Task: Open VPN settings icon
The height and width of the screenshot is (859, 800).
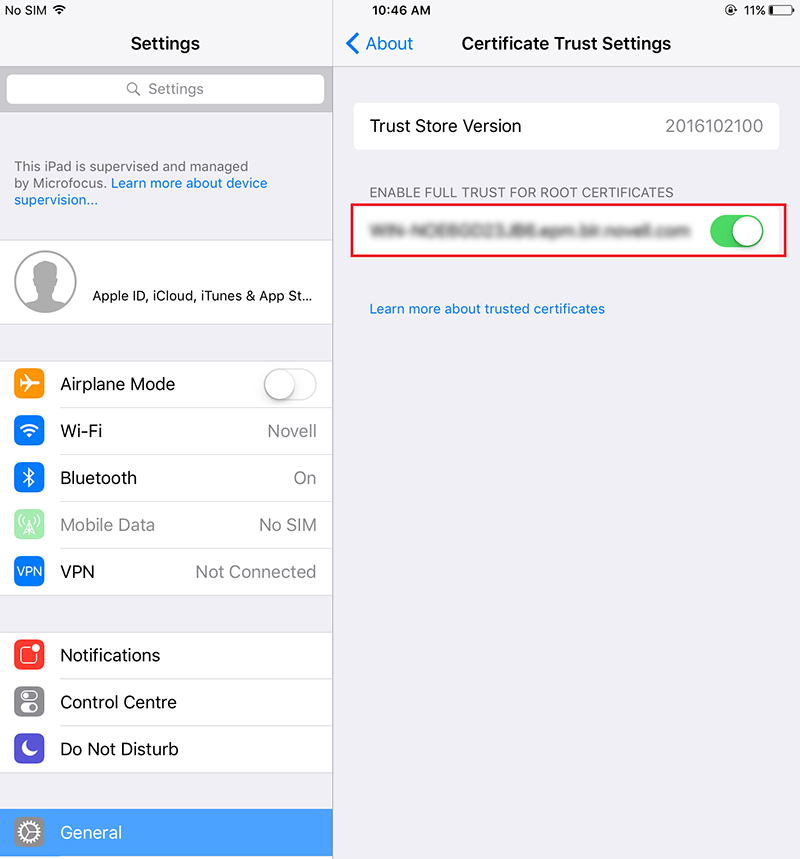Action: 29,571
